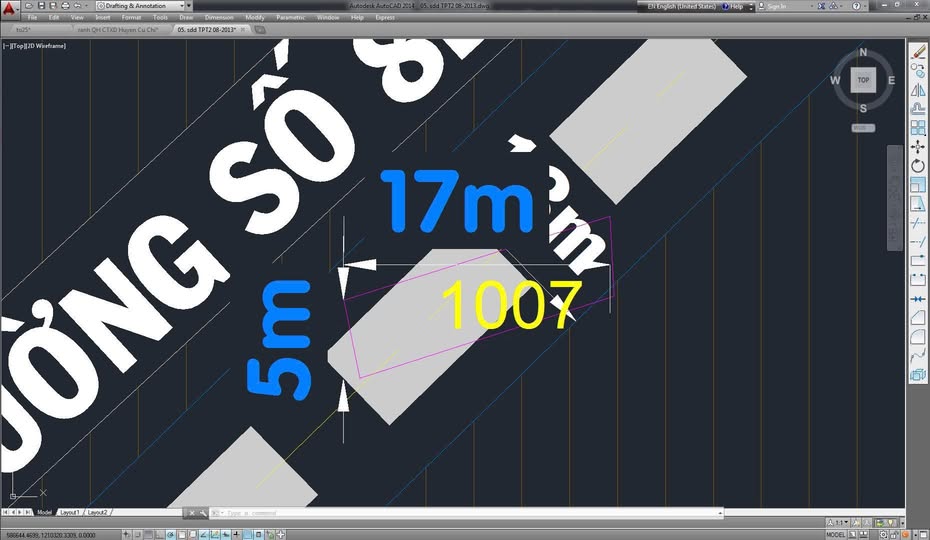Click the new drawing tab button
930x540 pixels.
click(260, 30)
